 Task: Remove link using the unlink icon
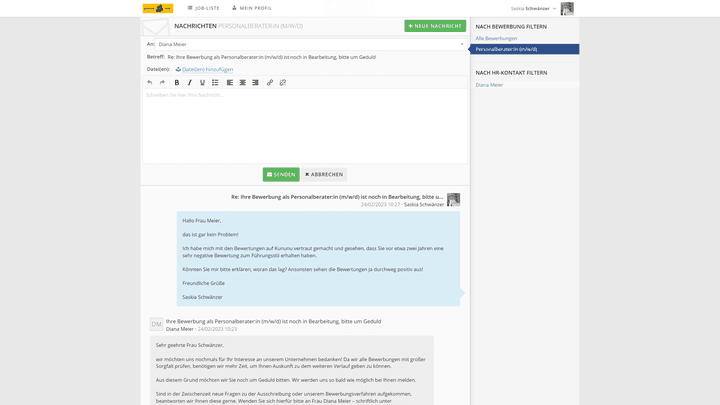pyautogui.click(x=283, y=83)
